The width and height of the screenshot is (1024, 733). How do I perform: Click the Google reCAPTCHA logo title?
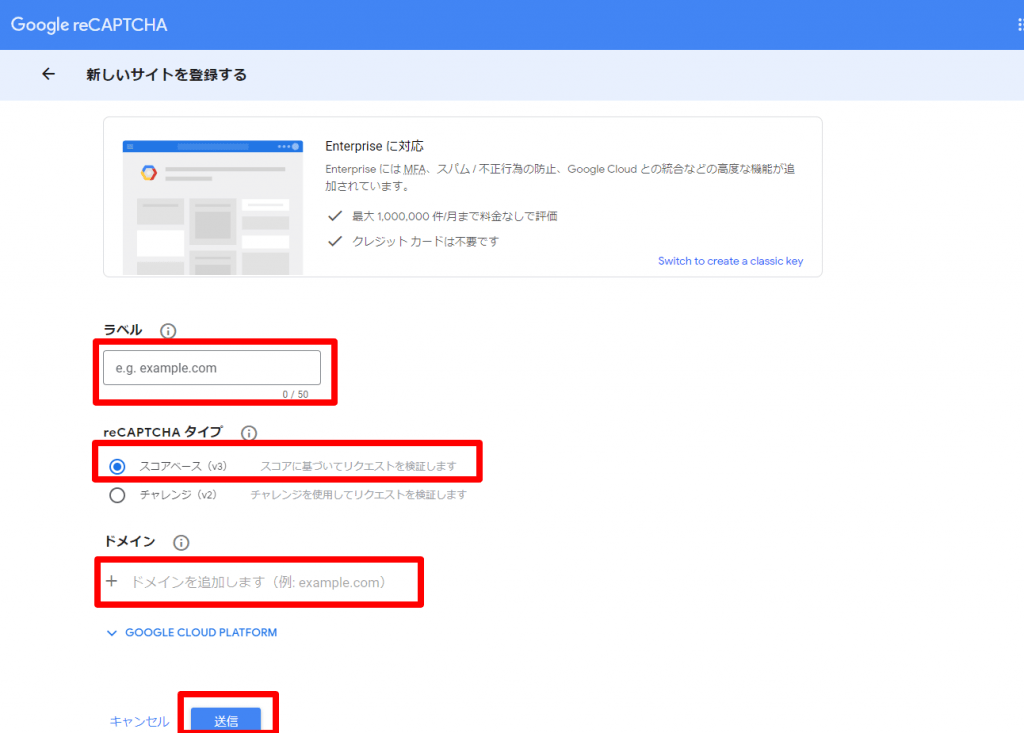89,25
